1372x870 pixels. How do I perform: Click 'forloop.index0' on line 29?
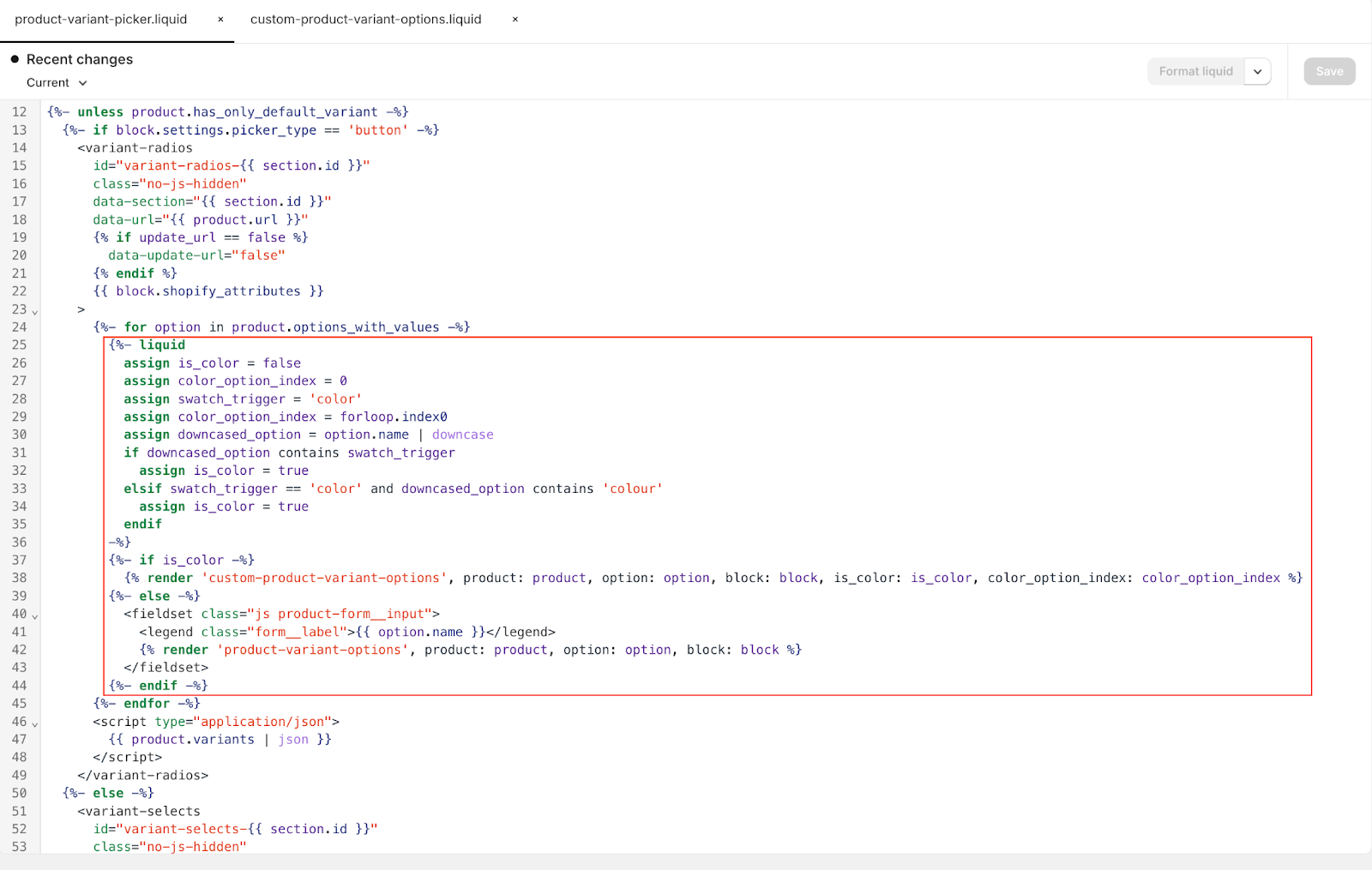(394, 417)
